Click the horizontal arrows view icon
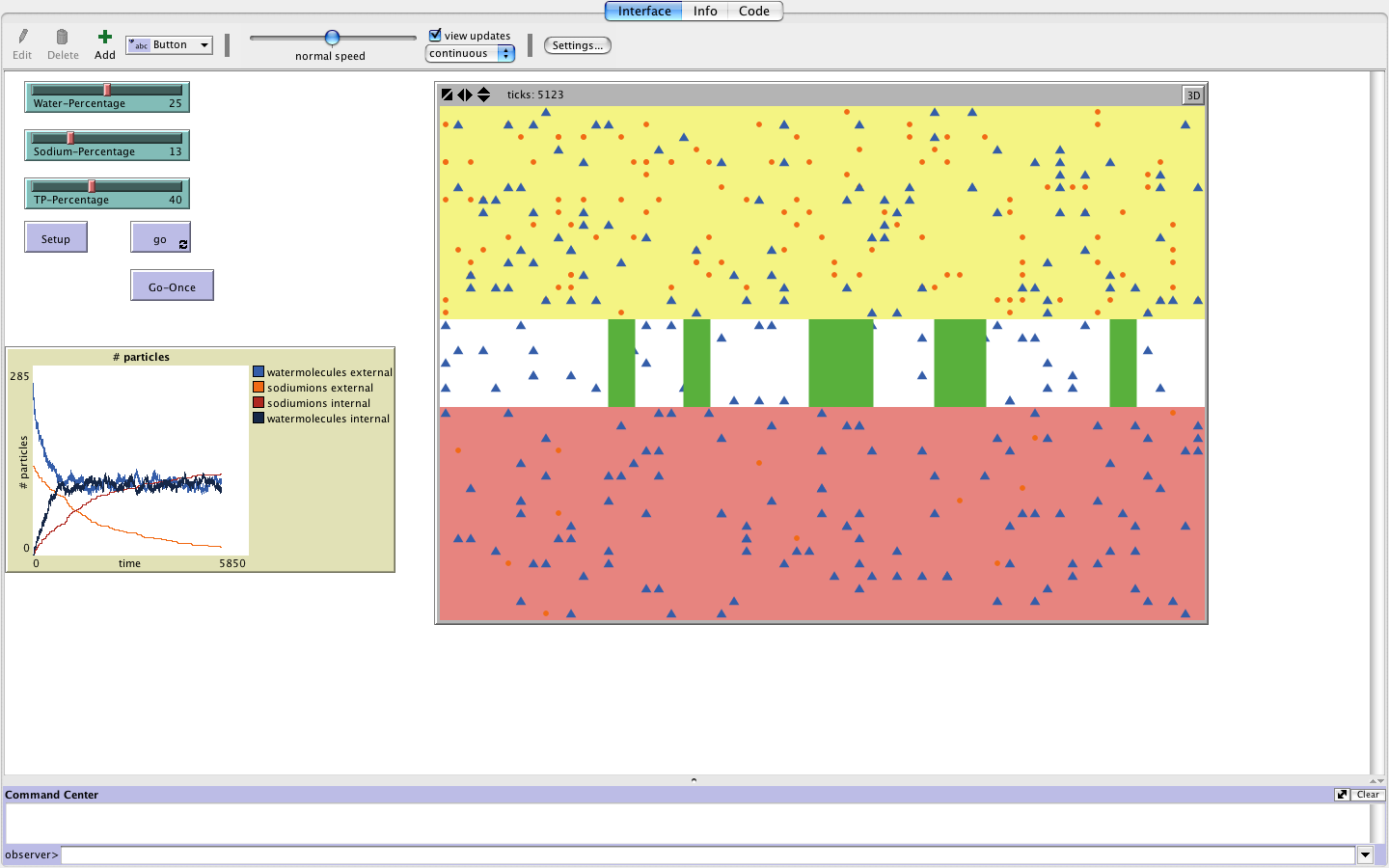Screen dimensions: 1389x868 point(465,95)
